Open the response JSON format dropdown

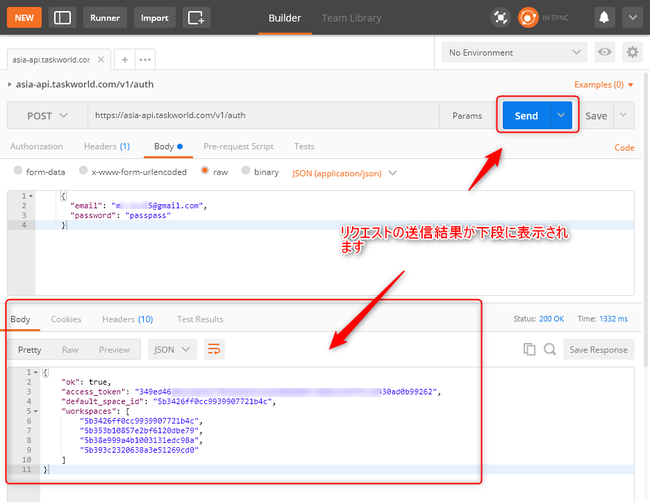coord(172,349)
